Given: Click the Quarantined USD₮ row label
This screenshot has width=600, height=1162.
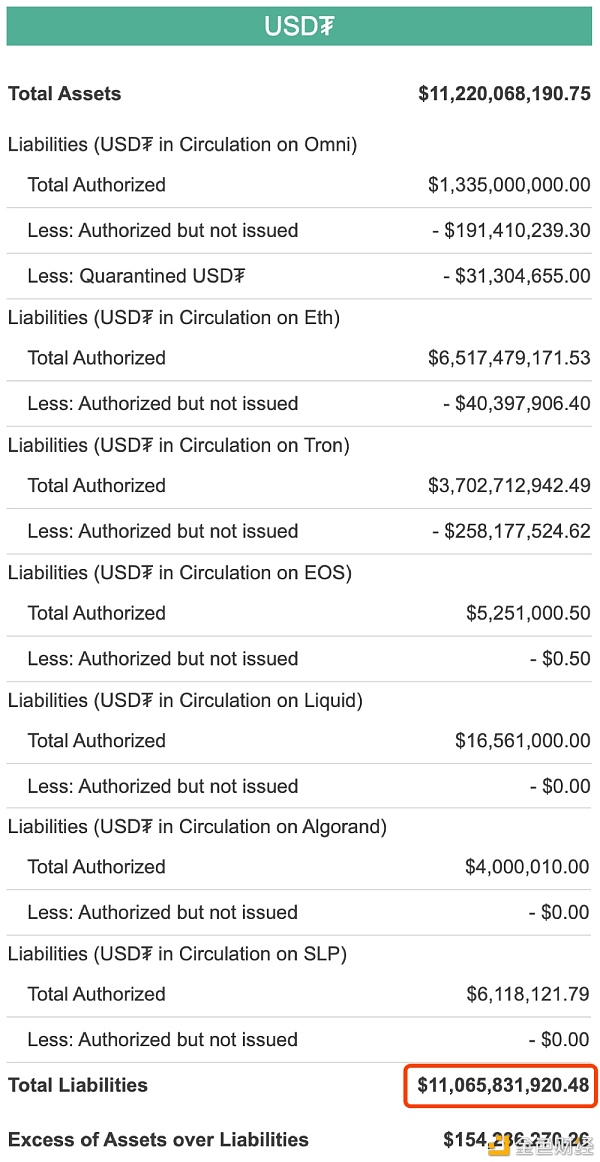Looking at the screenshot, I should (x=136, y=276).
